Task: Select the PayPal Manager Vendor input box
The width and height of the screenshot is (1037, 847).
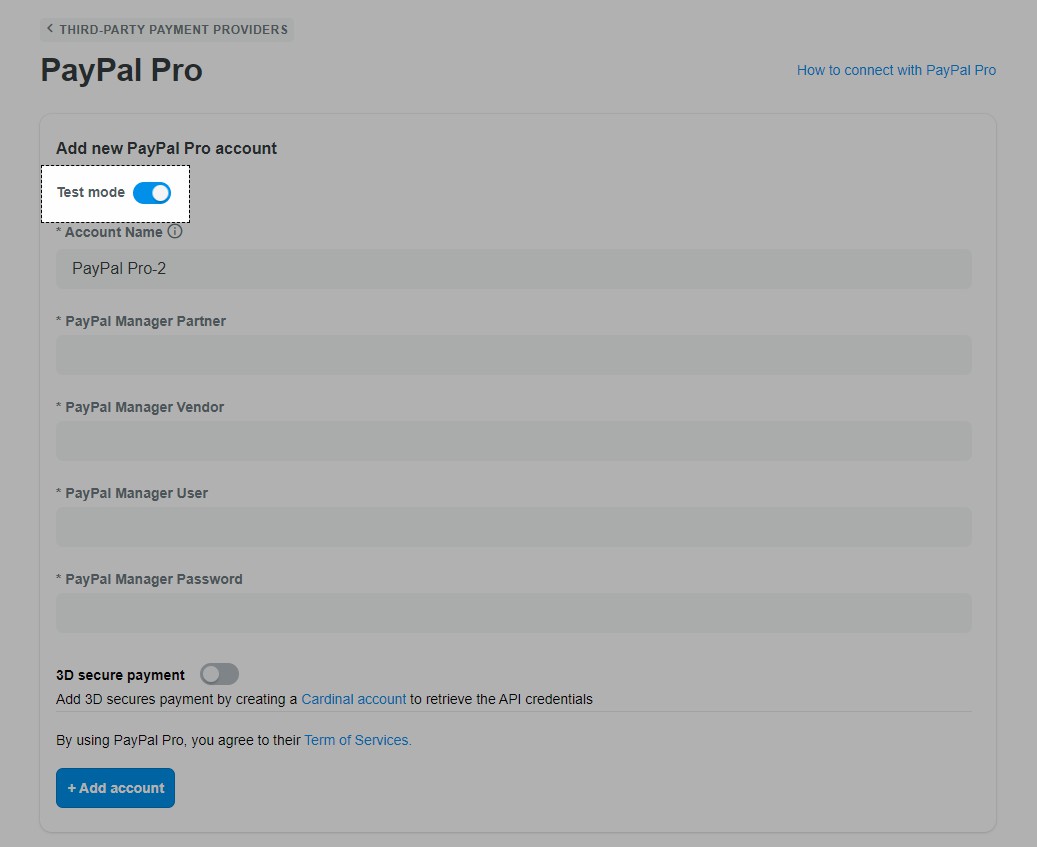Action: pyautogui.click(x=513, y=441)
